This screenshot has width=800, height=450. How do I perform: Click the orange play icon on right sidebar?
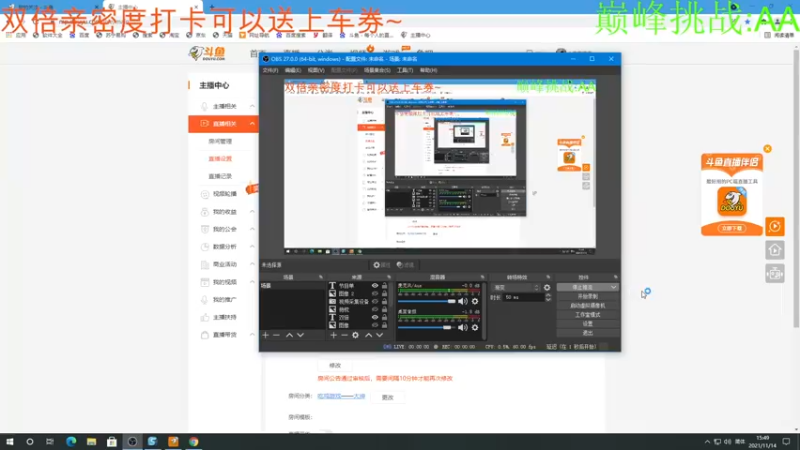774,226
